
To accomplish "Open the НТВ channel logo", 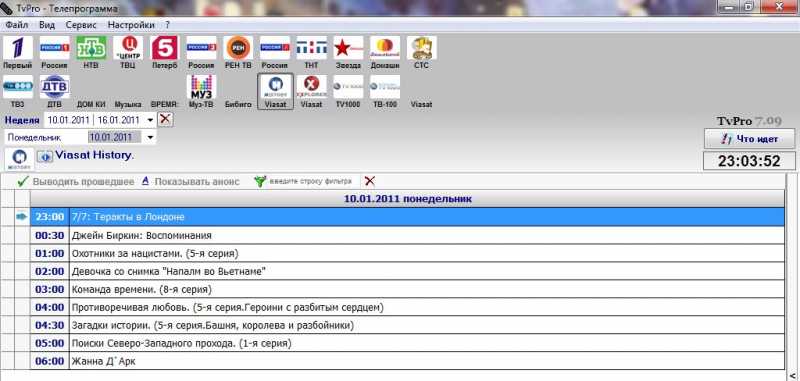I will coord(91,48).
